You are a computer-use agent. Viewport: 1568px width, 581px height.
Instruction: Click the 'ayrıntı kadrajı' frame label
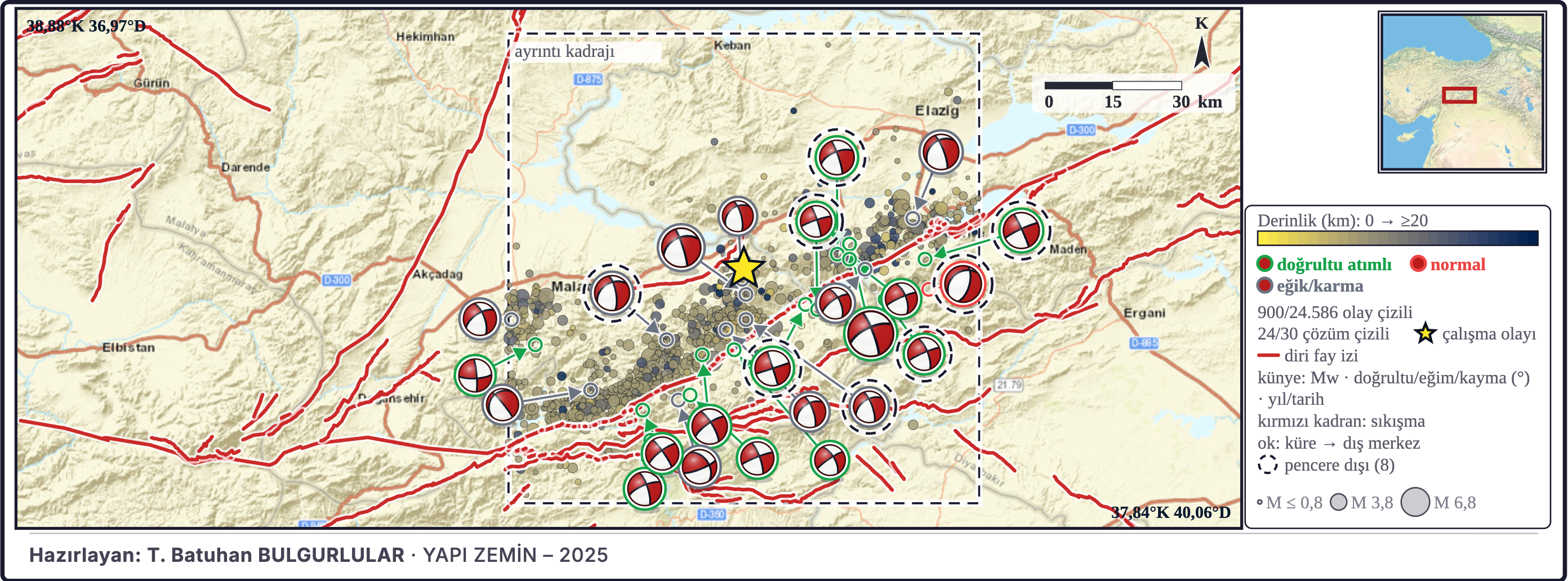pyautogui.click(x=565, y=51)
